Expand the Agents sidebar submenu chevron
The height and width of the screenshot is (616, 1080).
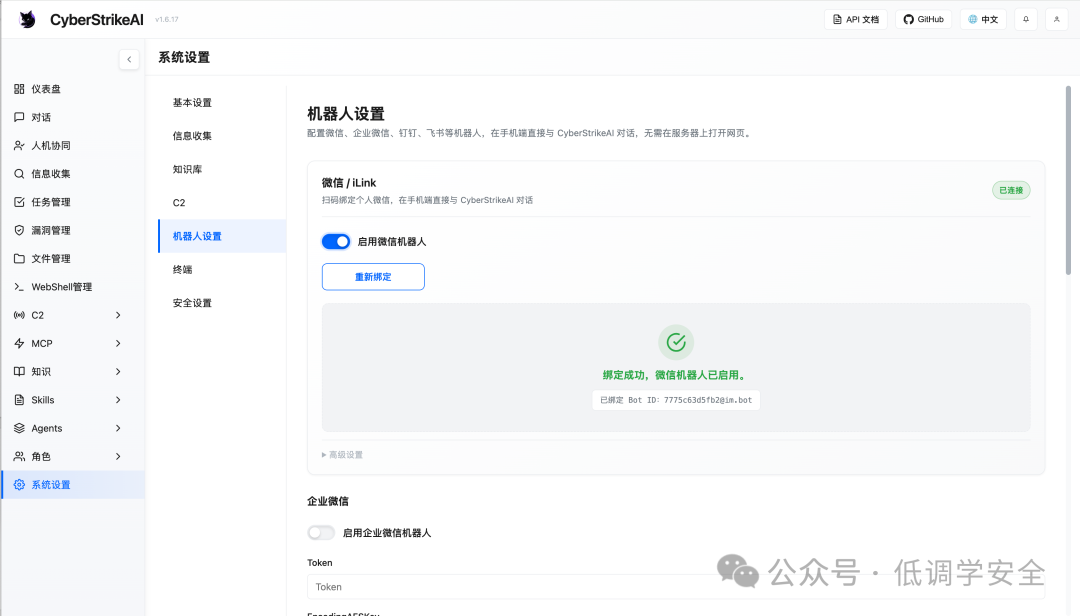tap(118, 428)
